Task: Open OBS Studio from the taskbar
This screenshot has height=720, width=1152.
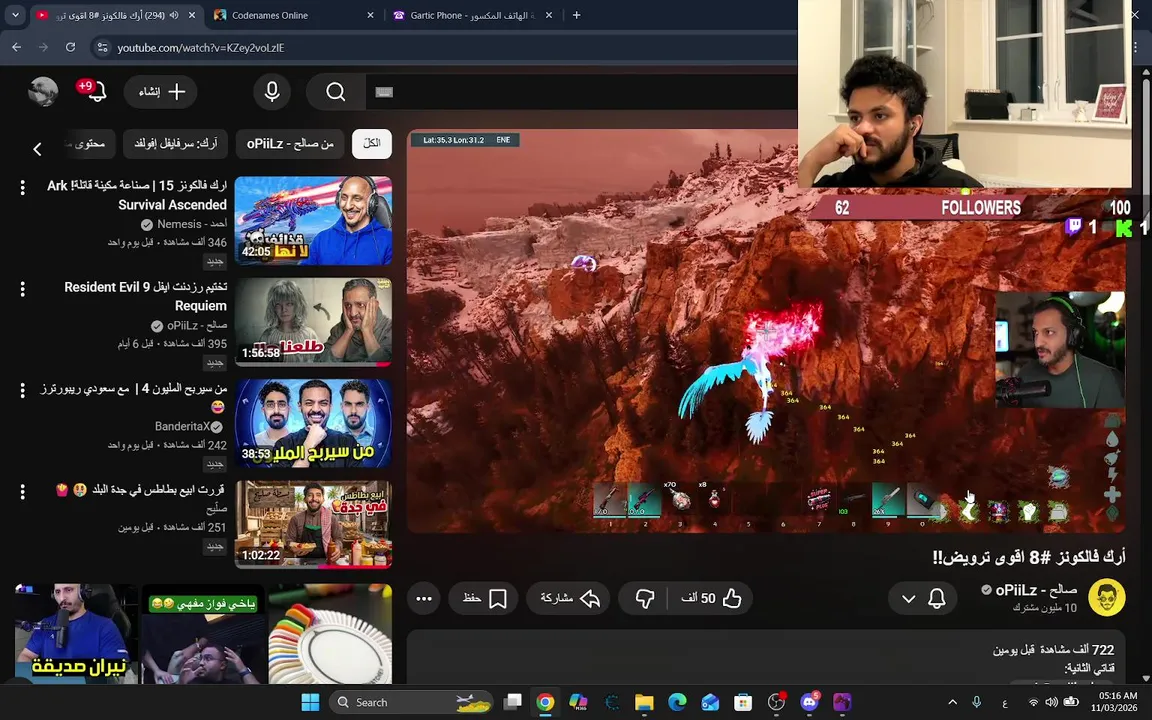Action: coord(776,702)
